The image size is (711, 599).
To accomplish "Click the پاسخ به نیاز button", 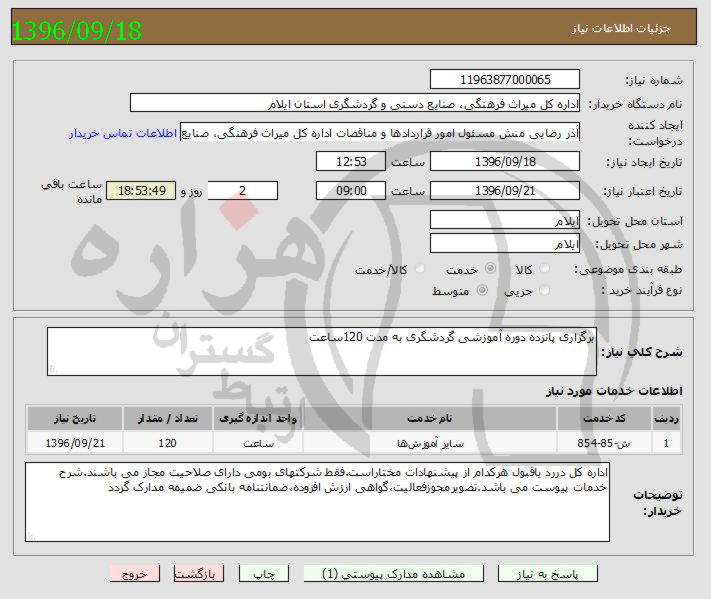I will [547, 574].
